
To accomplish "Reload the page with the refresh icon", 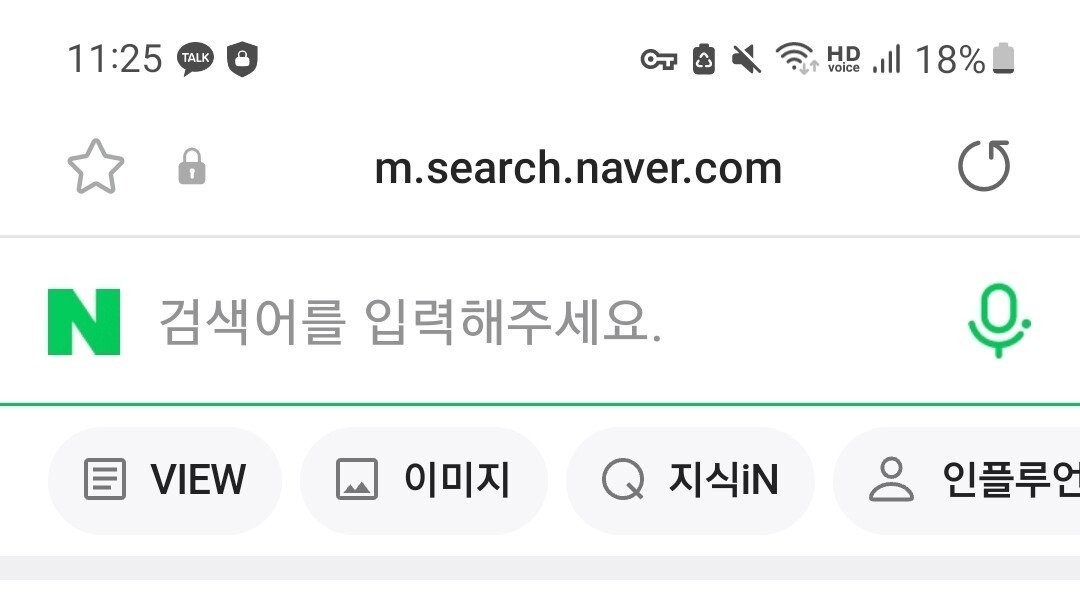I will click(984, 165).
